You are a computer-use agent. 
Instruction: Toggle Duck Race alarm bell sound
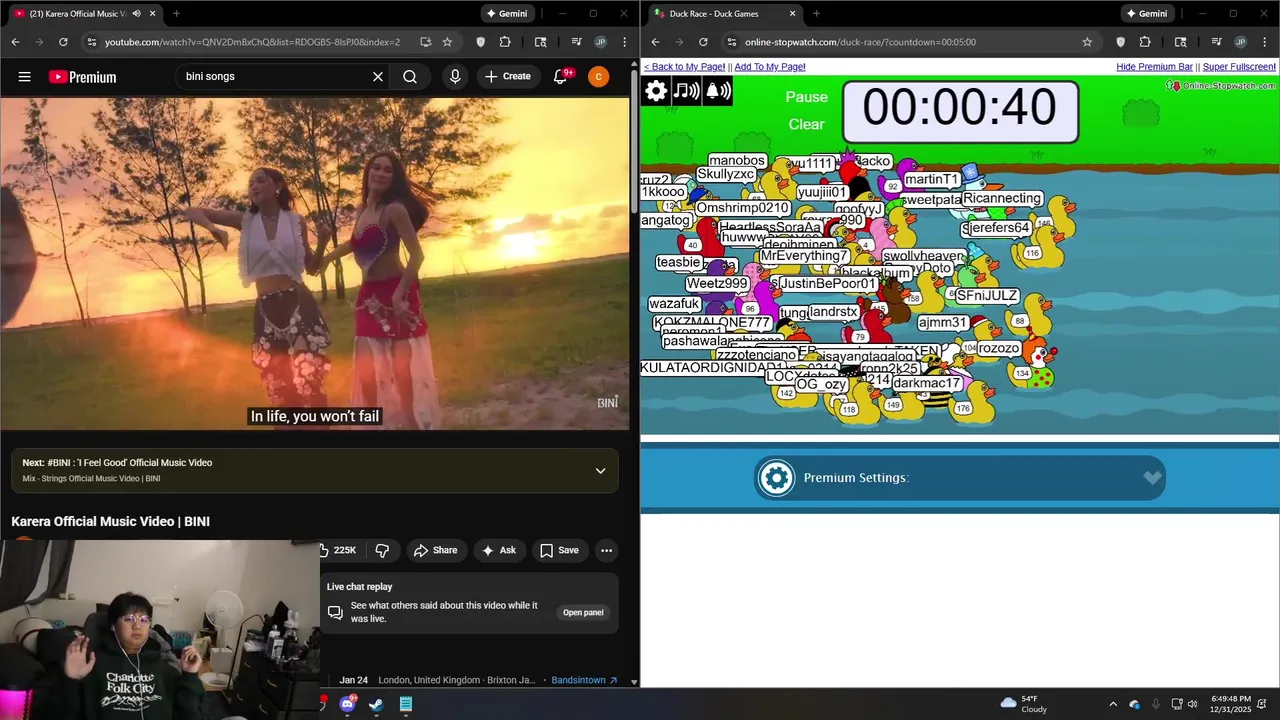click(x=718, y=91)
